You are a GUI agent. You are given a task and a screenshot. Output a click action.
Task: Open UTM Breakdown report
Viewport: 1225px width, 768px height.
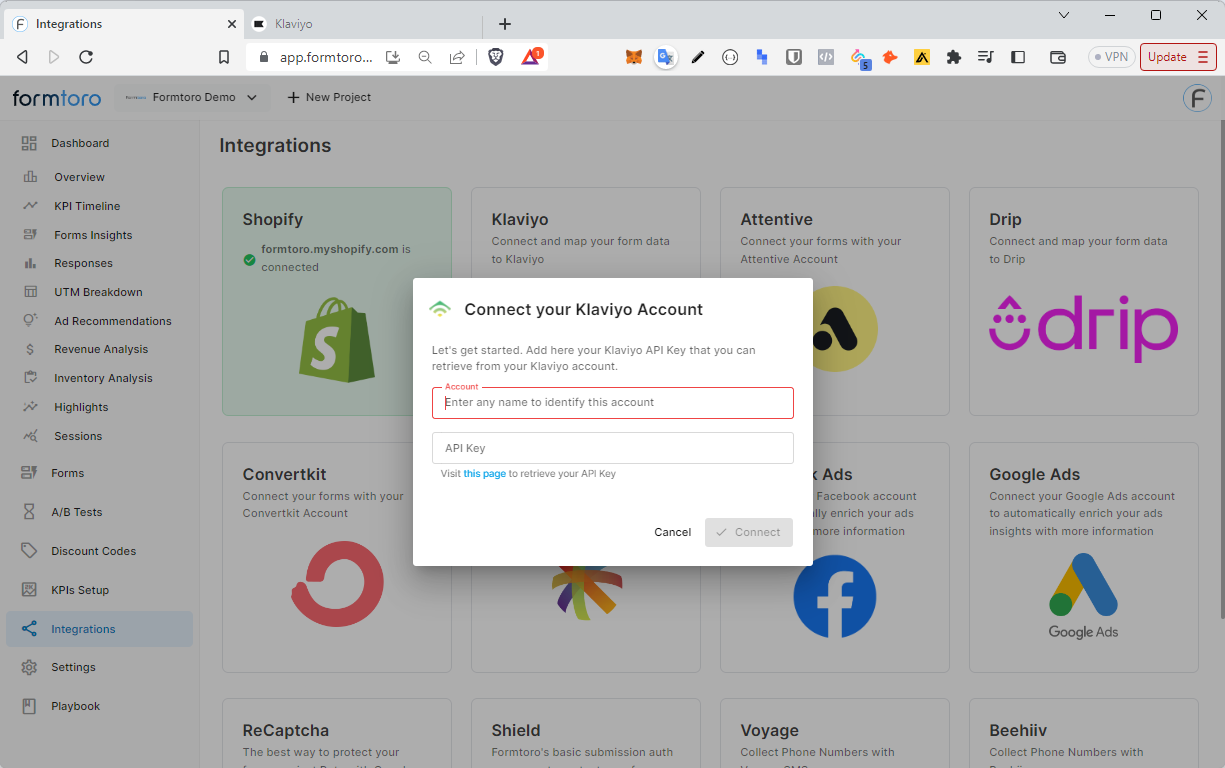[98, 292]
